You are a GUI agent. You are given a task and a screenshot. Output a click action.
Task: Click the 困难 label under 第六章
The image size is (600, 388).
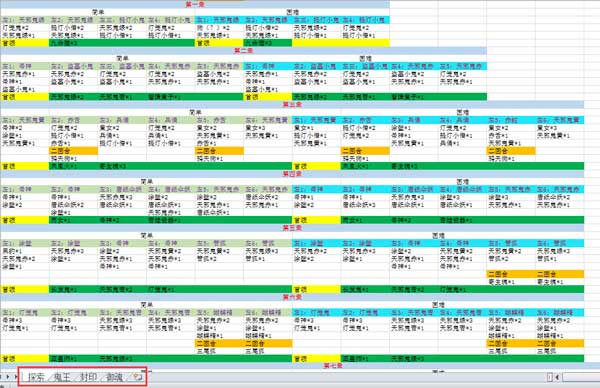point(438,305)
